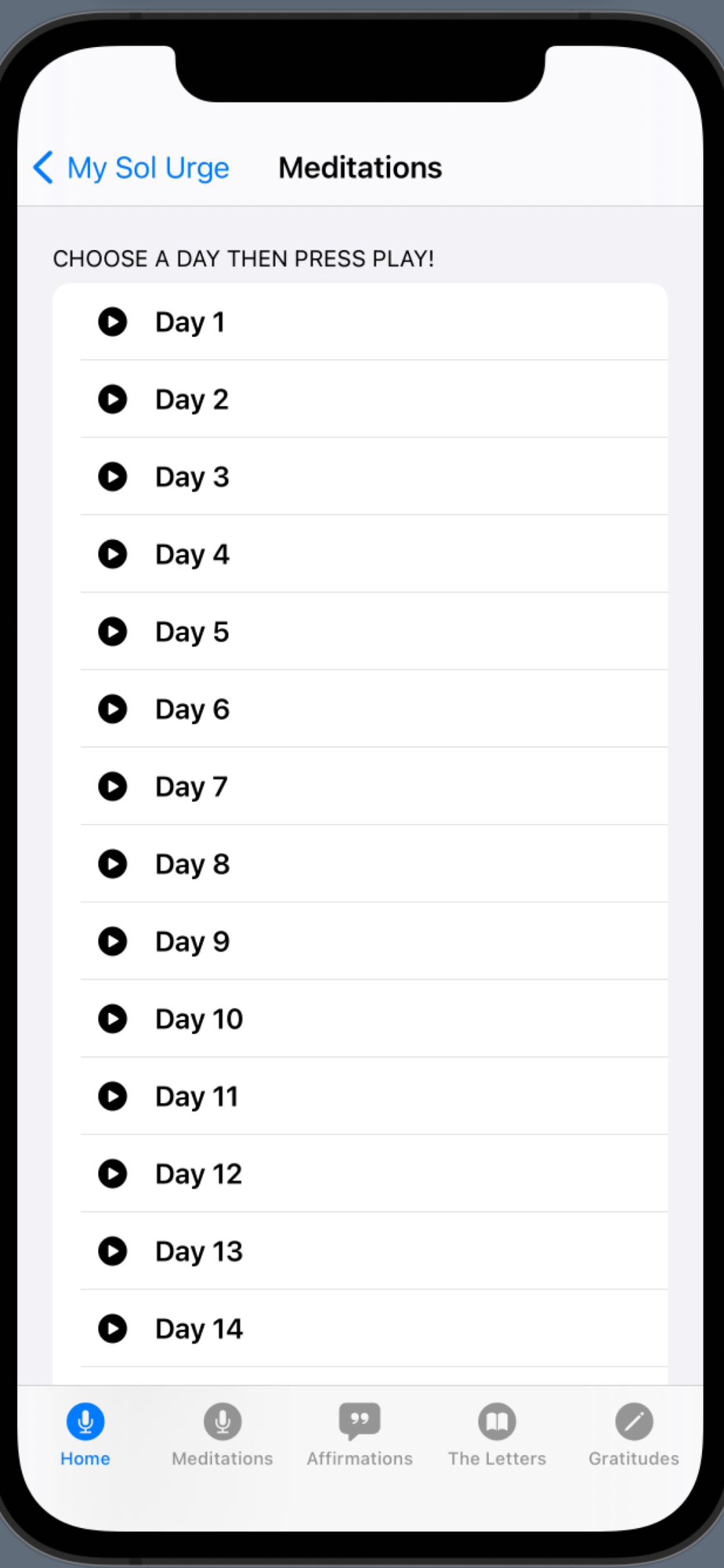Open The Letters book icon
This screenshot has width=724, height=1568.
(x=497, y=1421)
